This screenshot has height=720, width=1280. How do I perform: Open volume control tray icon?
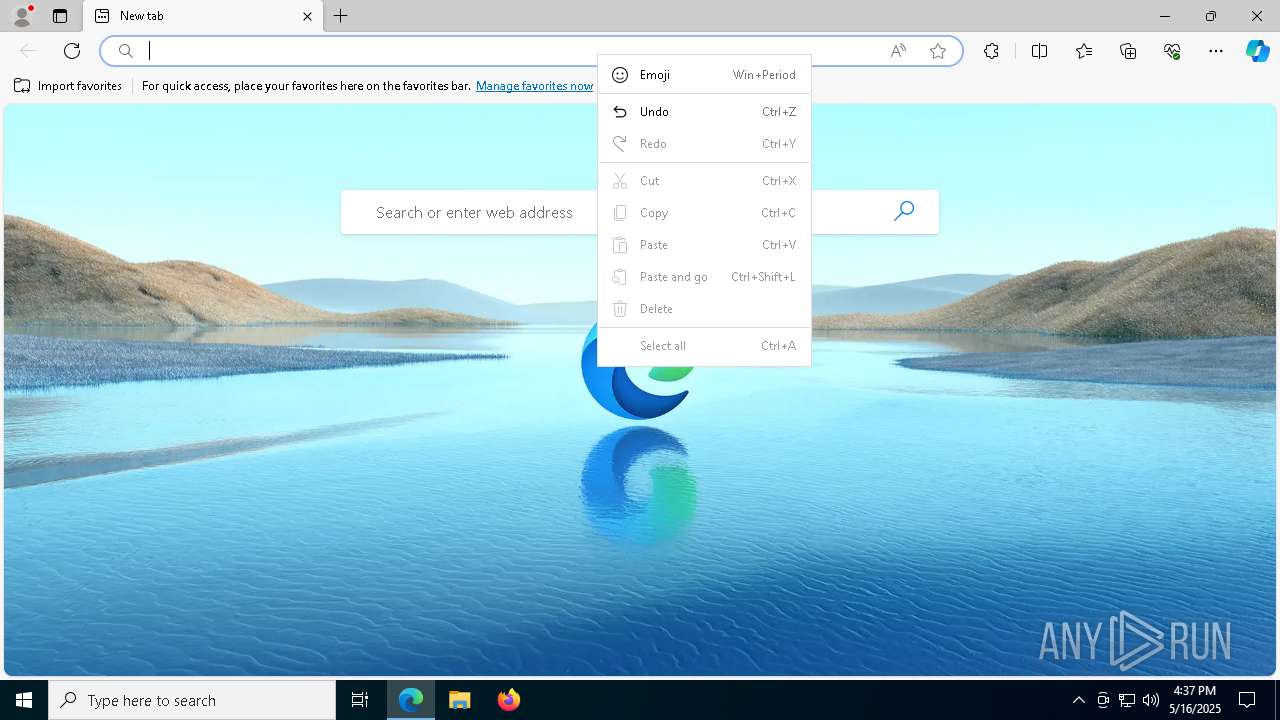coord(1151,700)
